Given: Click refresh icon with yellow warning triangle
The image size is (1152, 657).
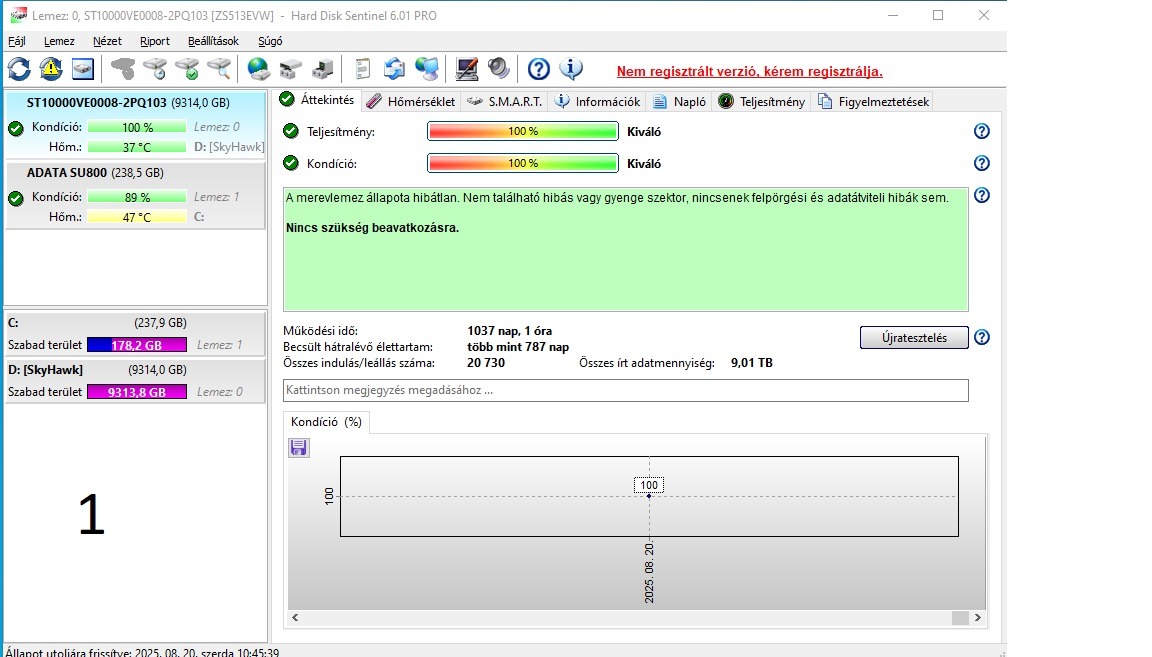Looking at the screenshot, I should tap(51, 69).
